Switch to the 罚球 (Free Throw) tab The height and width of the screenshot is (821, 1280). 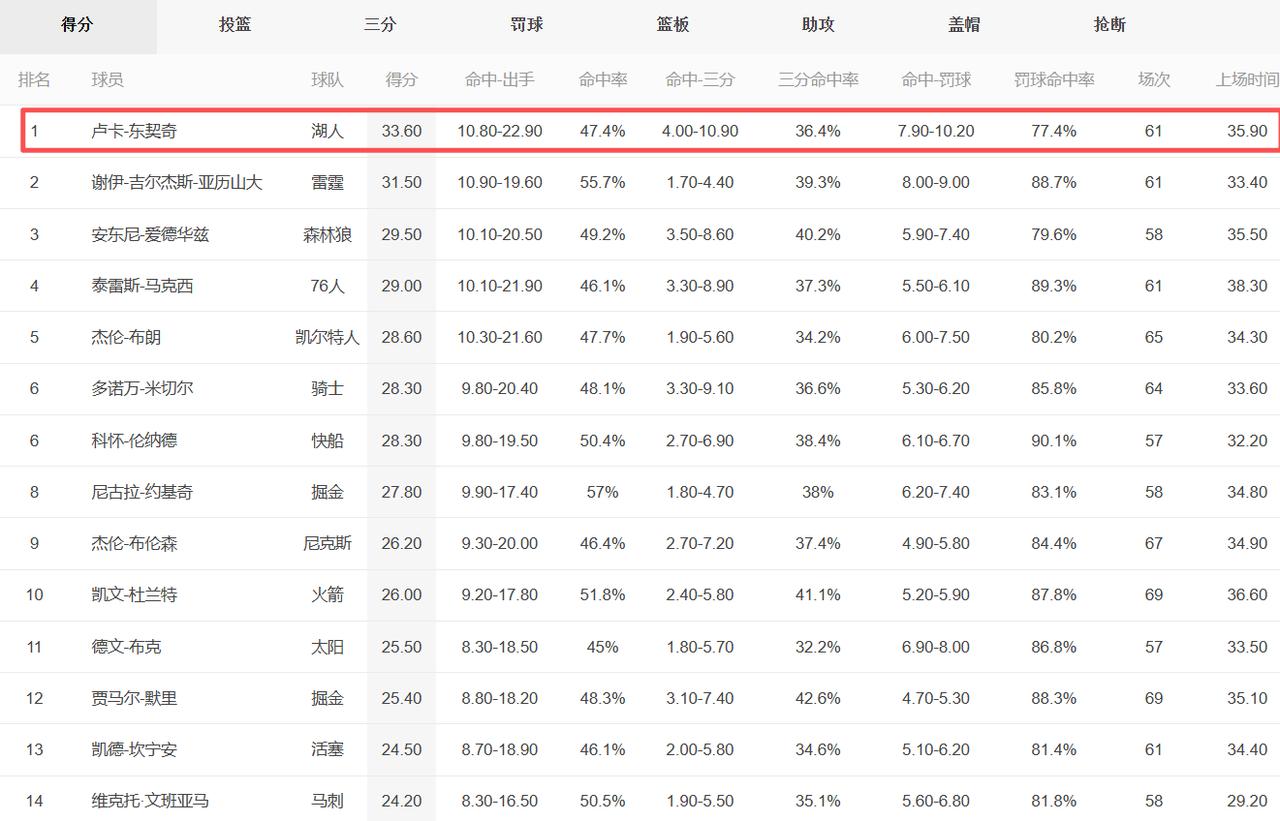point(525,26)
